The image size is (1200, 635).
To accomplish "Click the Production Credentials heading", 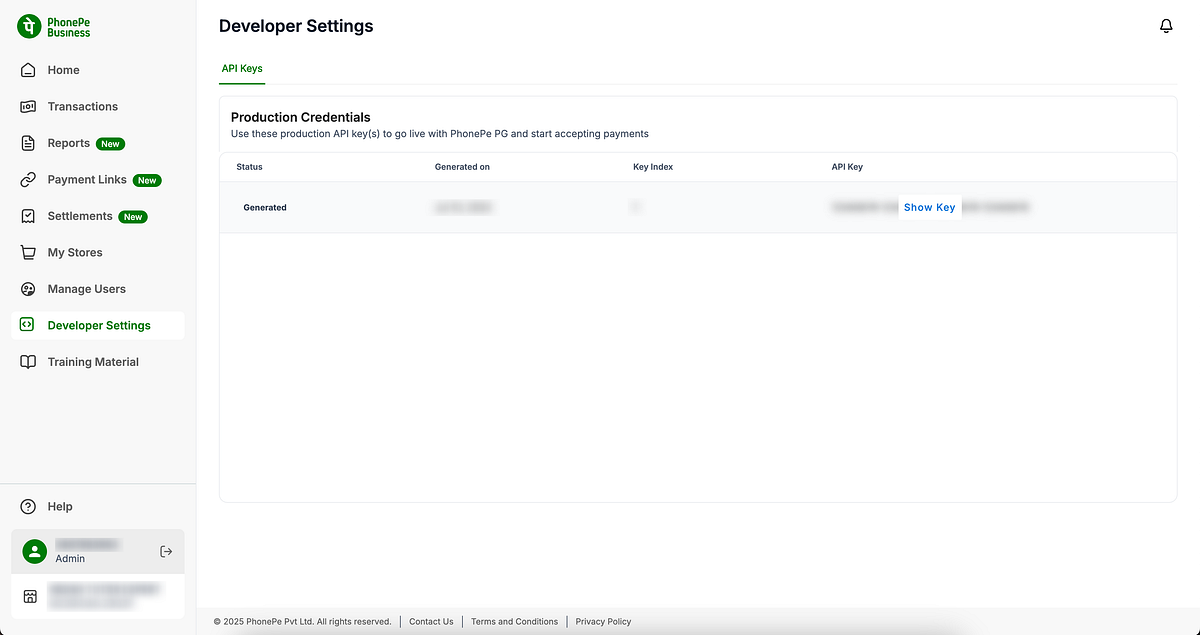I will tap(301, 117).
